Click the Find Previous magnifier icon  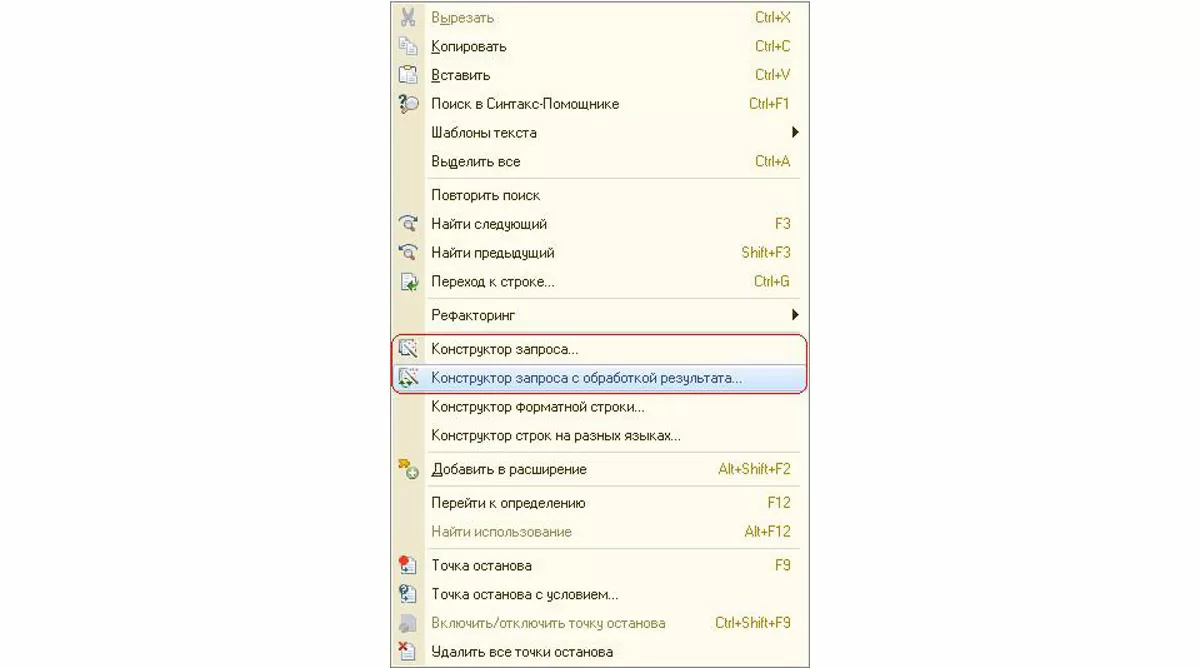407,253
